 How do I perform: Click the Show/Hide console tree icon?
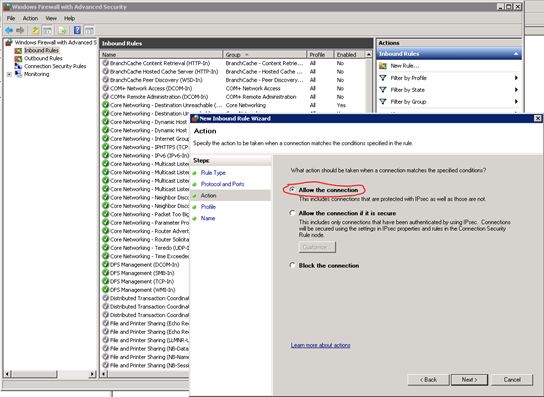point(47,31)
